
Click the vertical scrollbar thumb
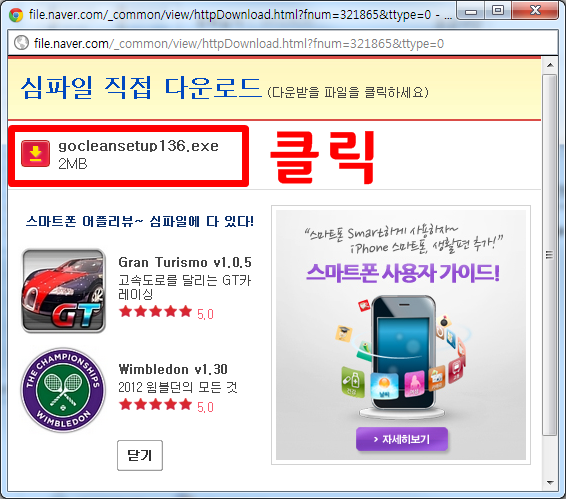[x=550, y=255]
